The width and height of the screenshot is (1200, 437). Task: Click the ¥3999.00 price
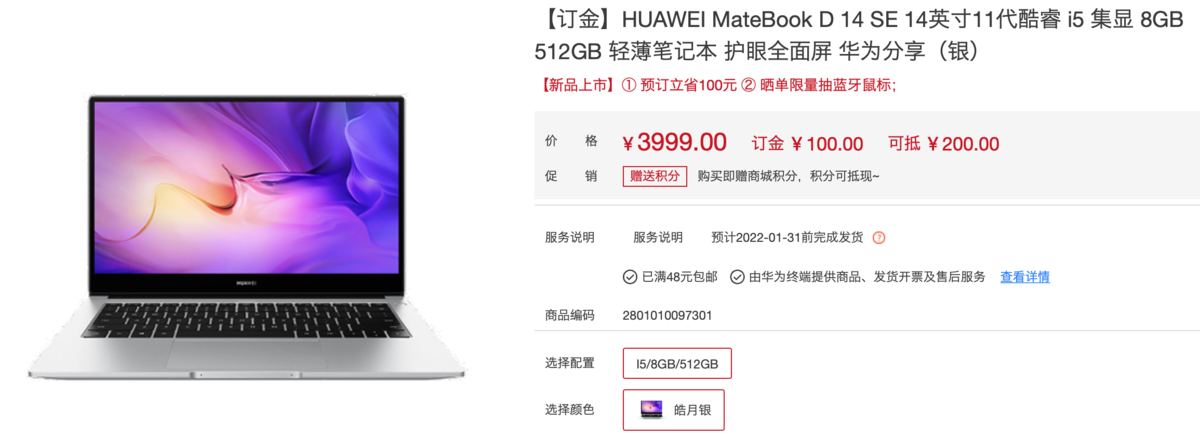pyautogui.click(x=674, y=143)
